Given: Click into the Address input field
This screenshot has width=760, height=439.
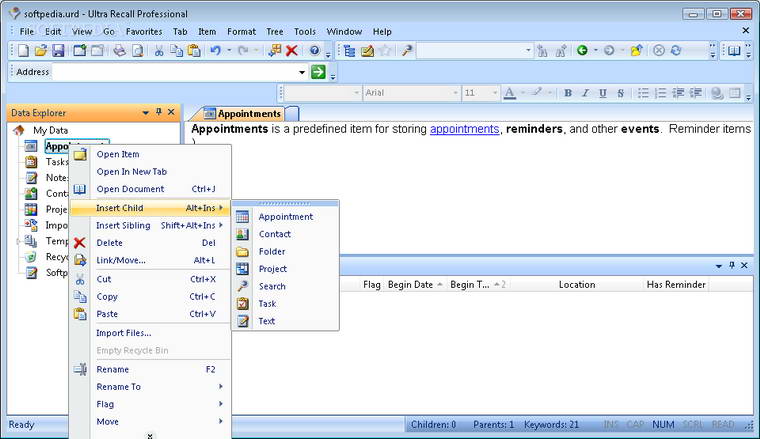Looking at the screenshot, I should [174, 72].
